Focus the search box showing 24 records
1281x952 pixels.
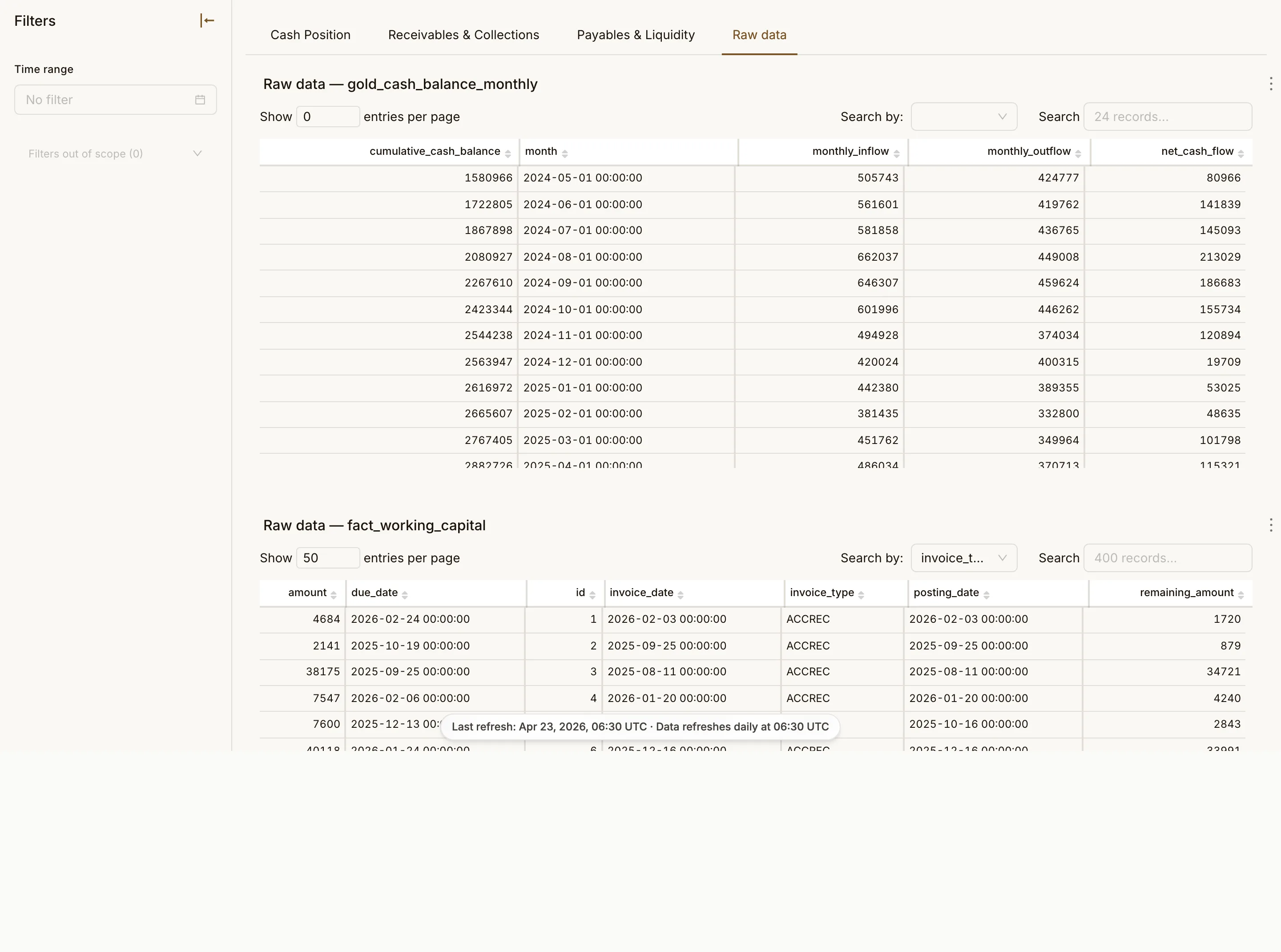click(1168, 117)
